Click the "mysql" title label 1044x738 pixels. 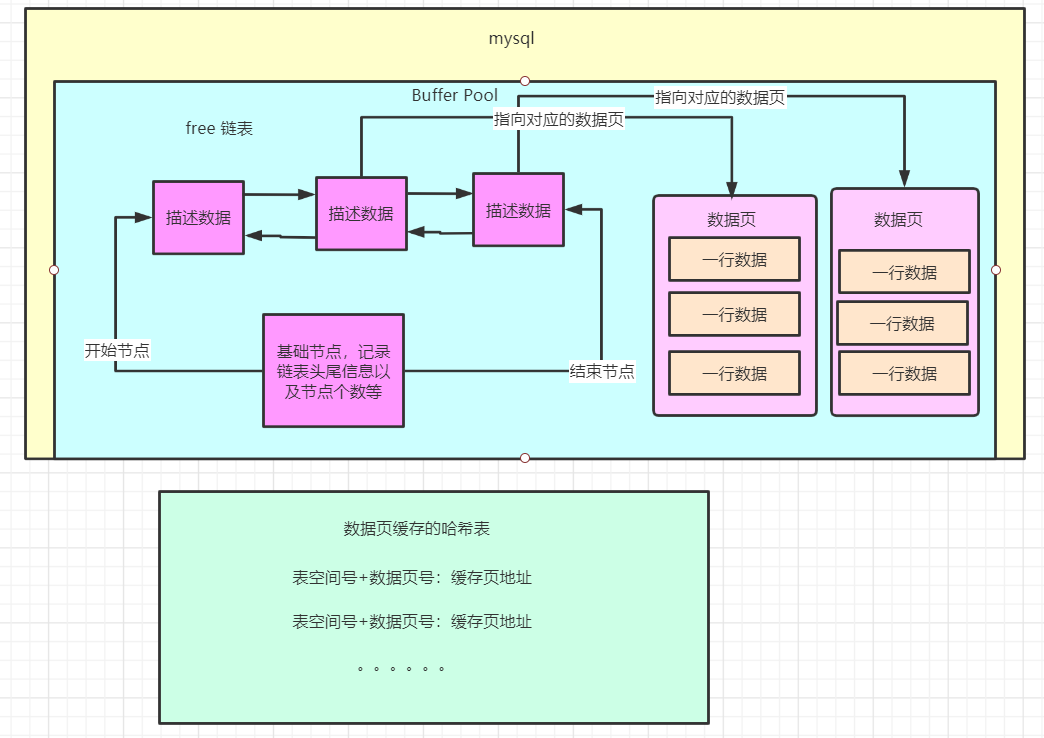click(x=511, y=39)
